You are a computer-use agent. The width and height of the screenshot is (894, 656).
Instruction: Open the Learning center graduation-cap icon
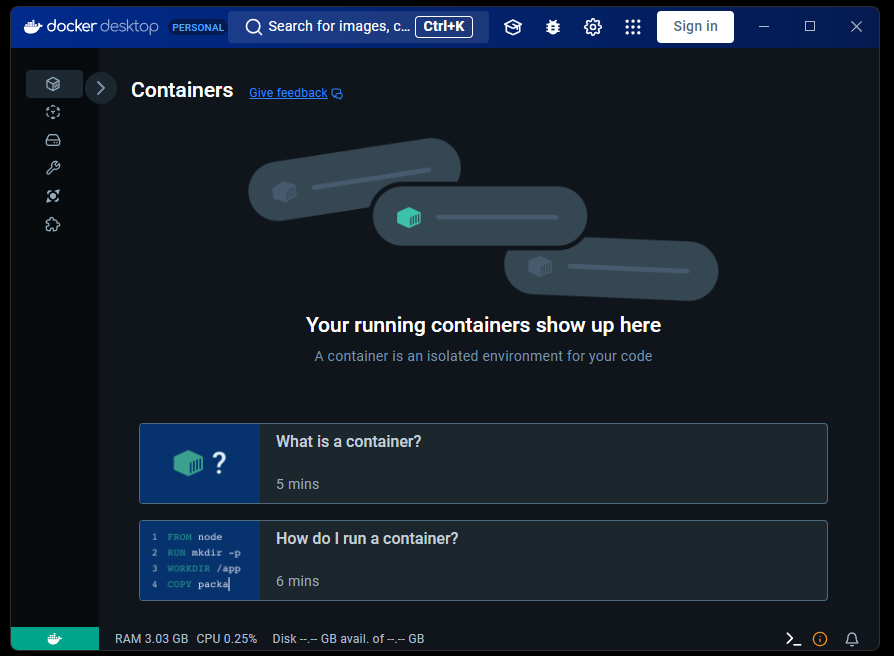point(513,27)
